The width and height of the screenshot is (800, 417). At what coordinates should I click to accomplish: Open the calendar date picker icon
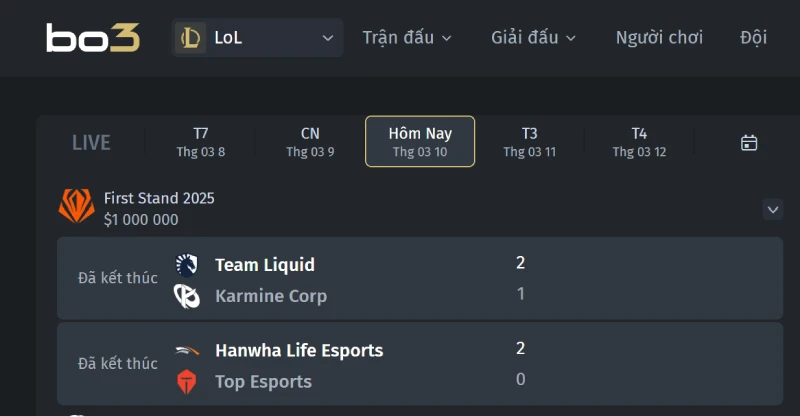click(748, 143)
